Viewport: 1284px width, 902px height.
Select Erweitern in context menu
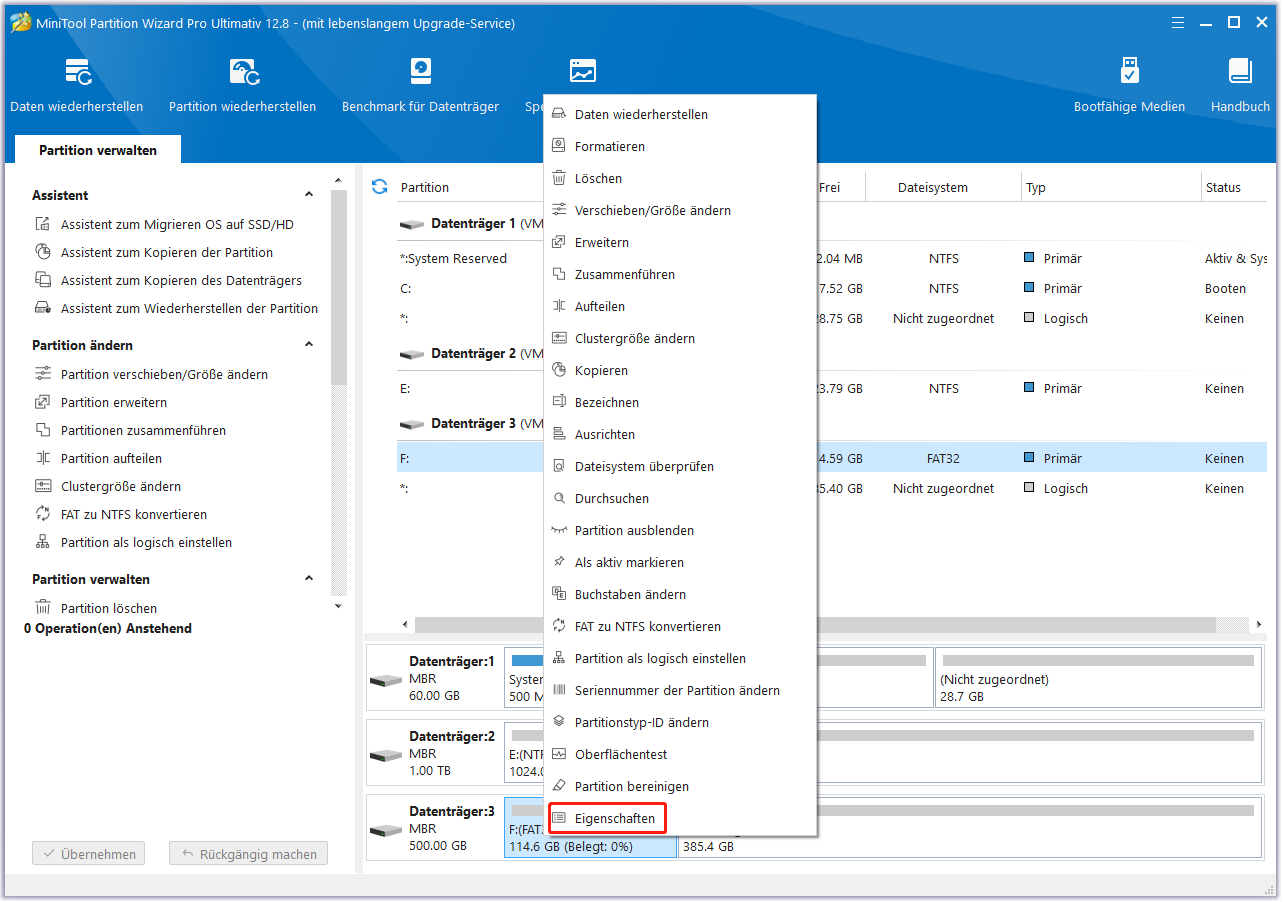[680, 243]
